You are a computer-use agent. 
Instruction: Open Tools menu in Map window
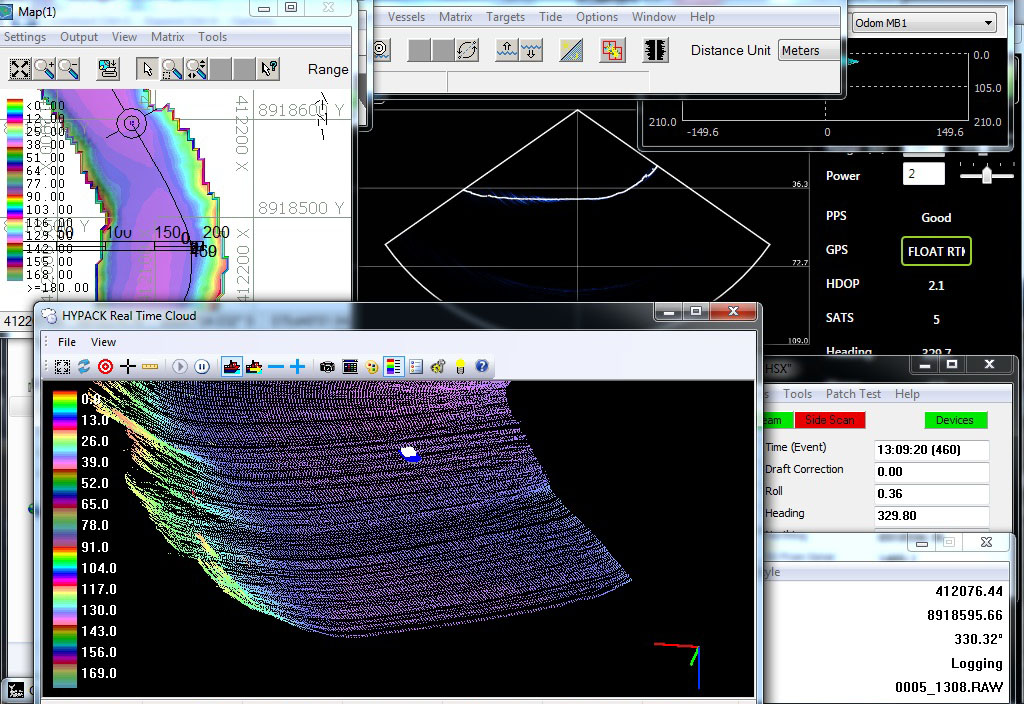click(x=213, y=37)
